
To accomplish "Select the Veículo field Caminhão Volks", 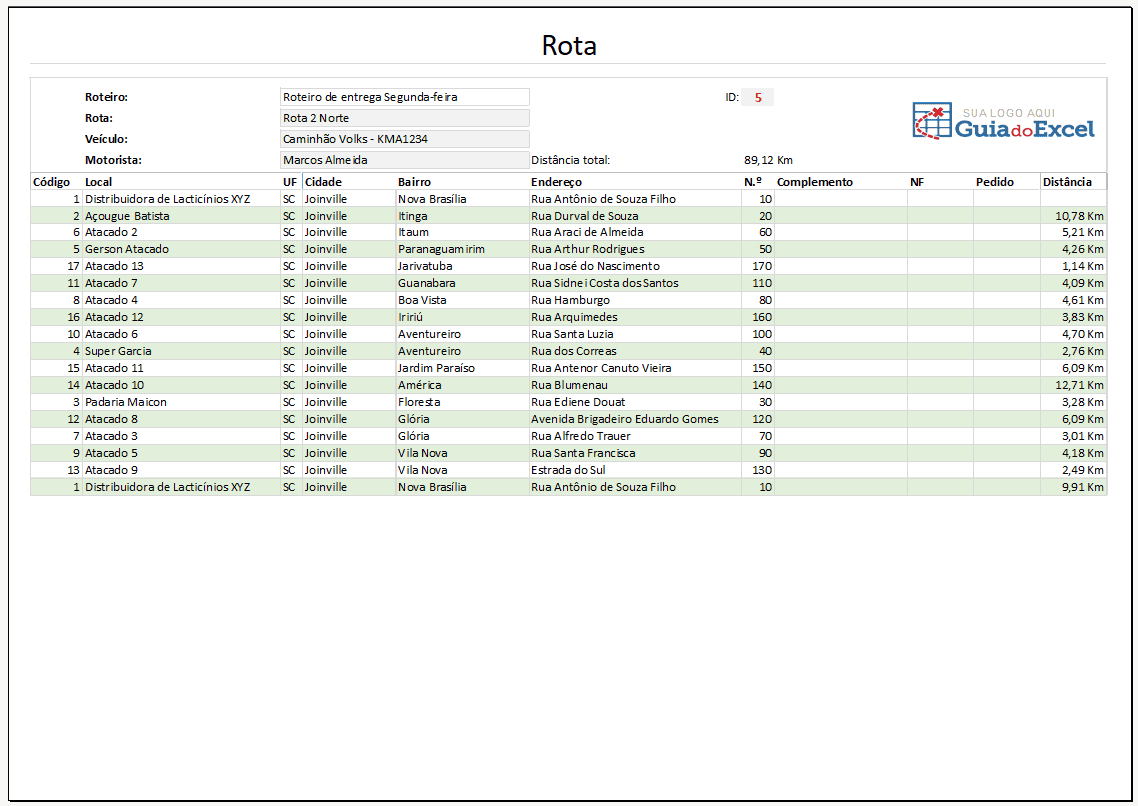I will tap(404, 139).
